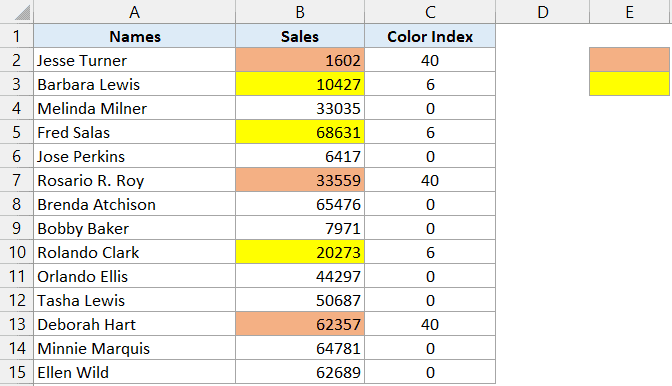Select the Bobby Baker cell
The width and height of the screenshot is (672, 386).
[135, 227]
